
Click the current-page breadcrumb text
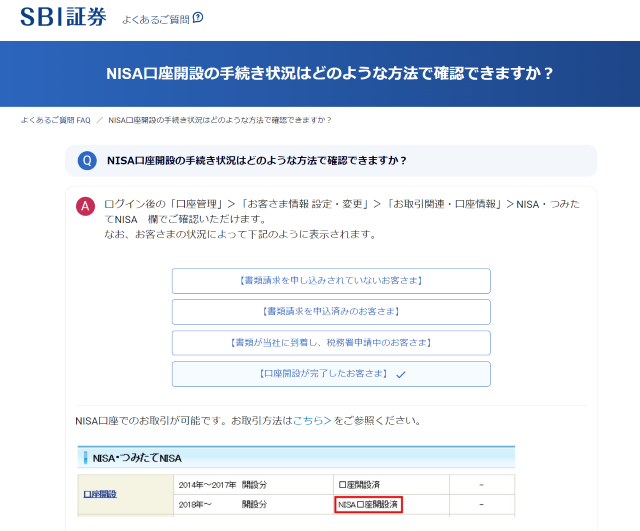[x=219, y=120]
